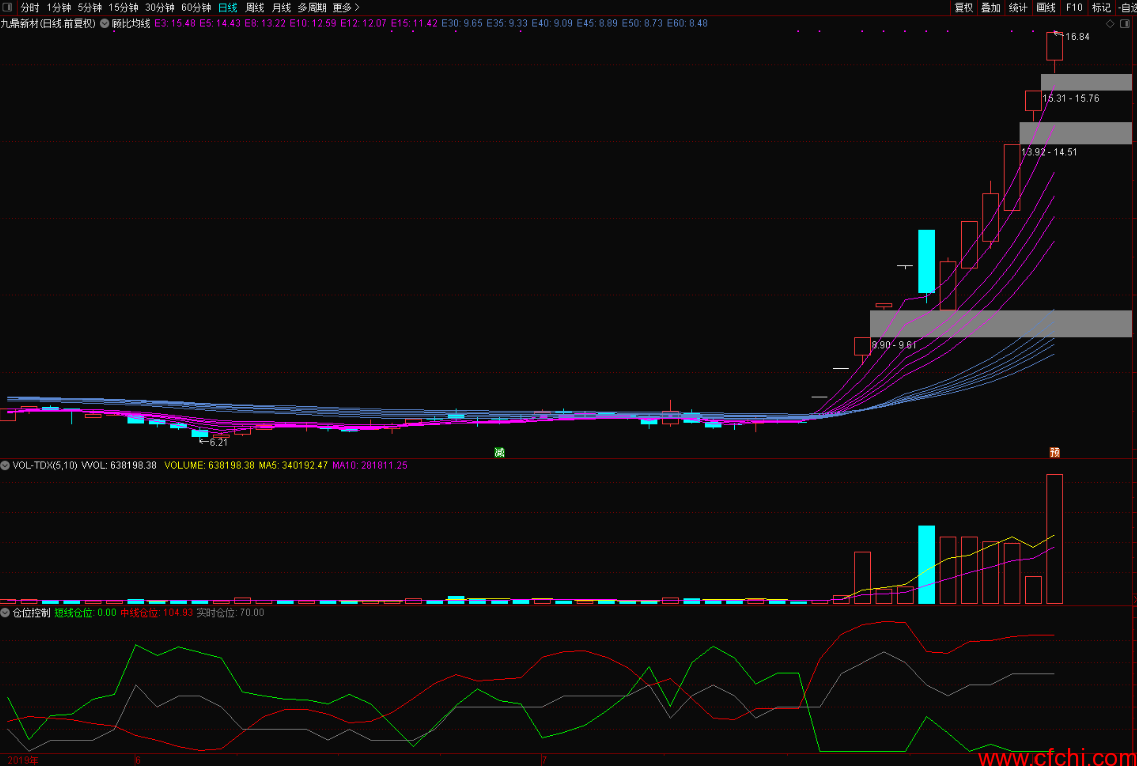Open the 画线 drawing tools
Screen dimensions: 1137x766
pyautogui.click(x=1046, y=8)
